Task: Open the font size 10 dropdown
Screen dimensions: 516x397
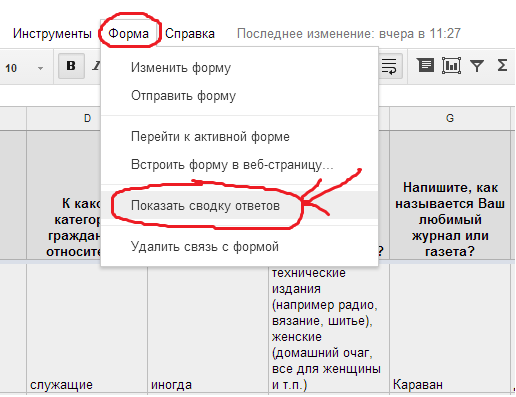Action: coord(23,68)
